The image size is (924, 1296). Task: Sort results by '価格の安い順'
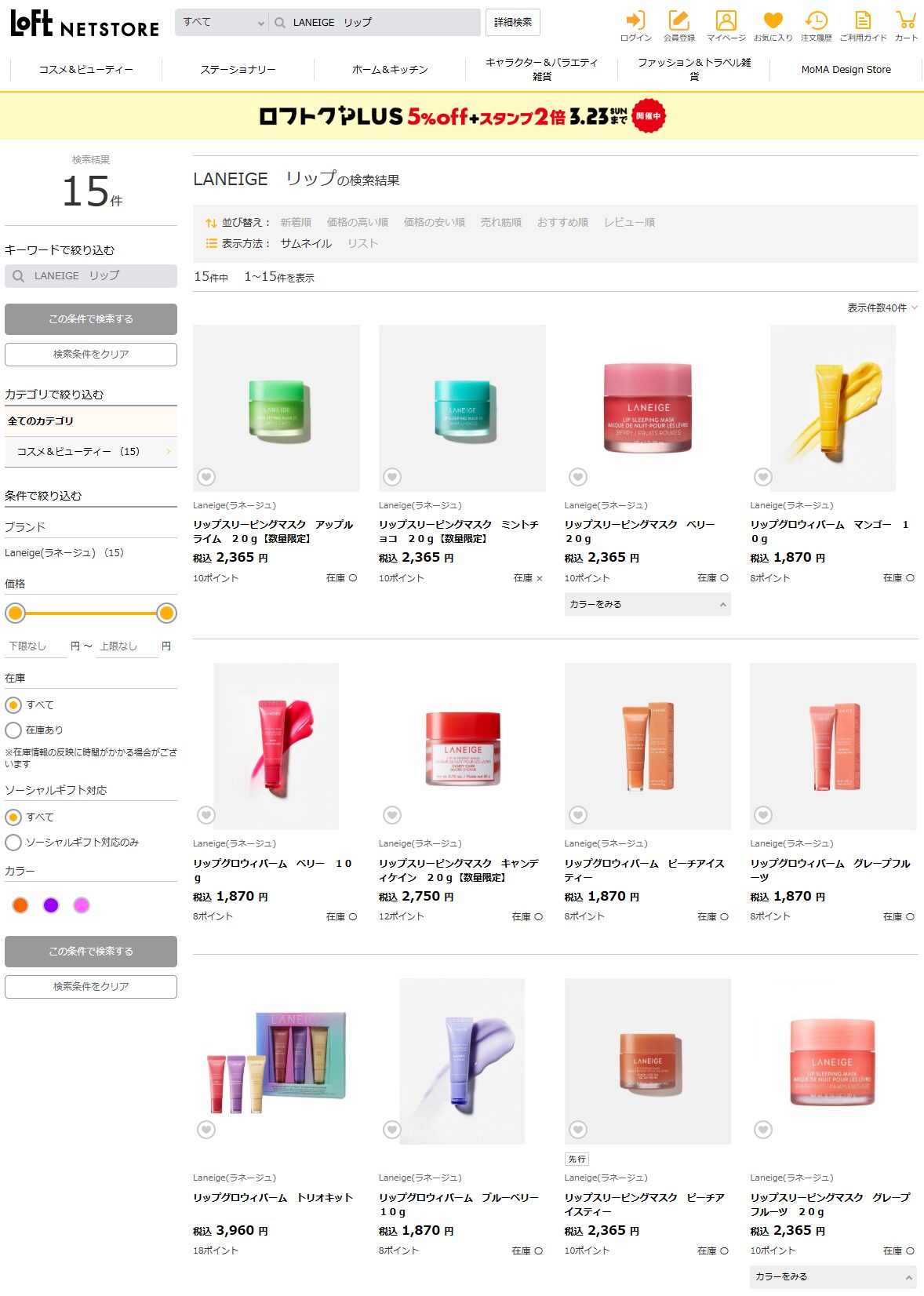[435, 223]
